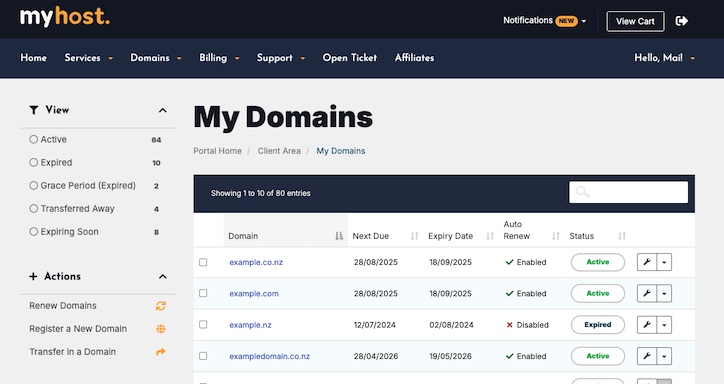This screenshot has height=384, width=724.
Task: Click the globe icon for Register a New Domain
Action: click(x=161, y=329)
